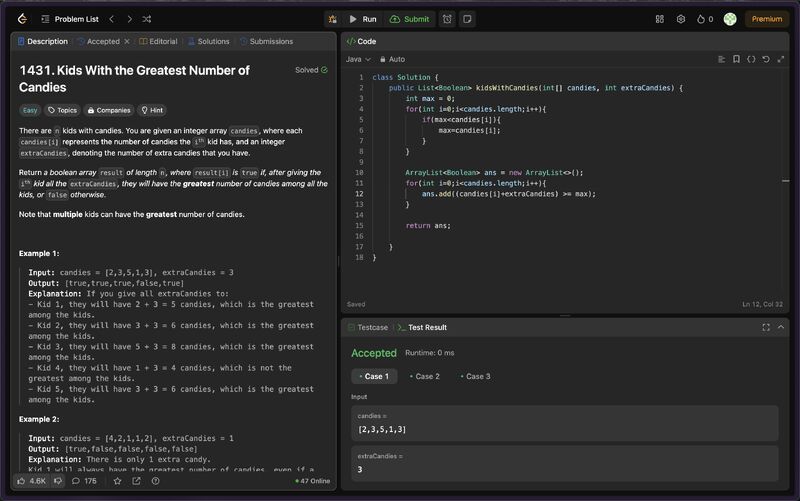Open the notes sticky icon
This screenshot has width=800, height=501.
[x=467, y=19]
